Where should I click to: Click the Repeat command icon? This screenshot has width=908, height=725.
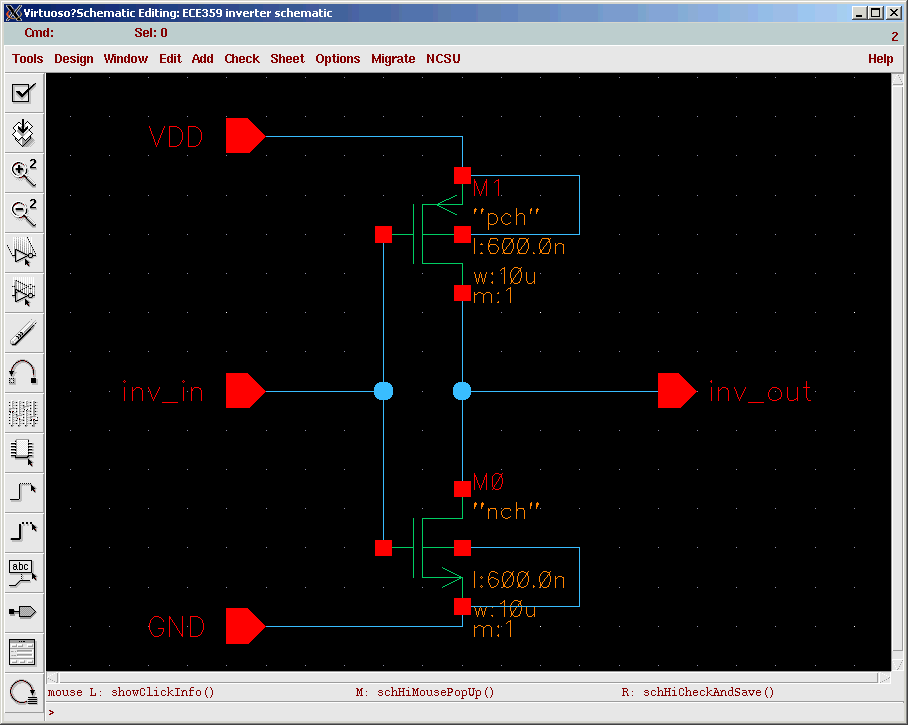coord(23,692)
